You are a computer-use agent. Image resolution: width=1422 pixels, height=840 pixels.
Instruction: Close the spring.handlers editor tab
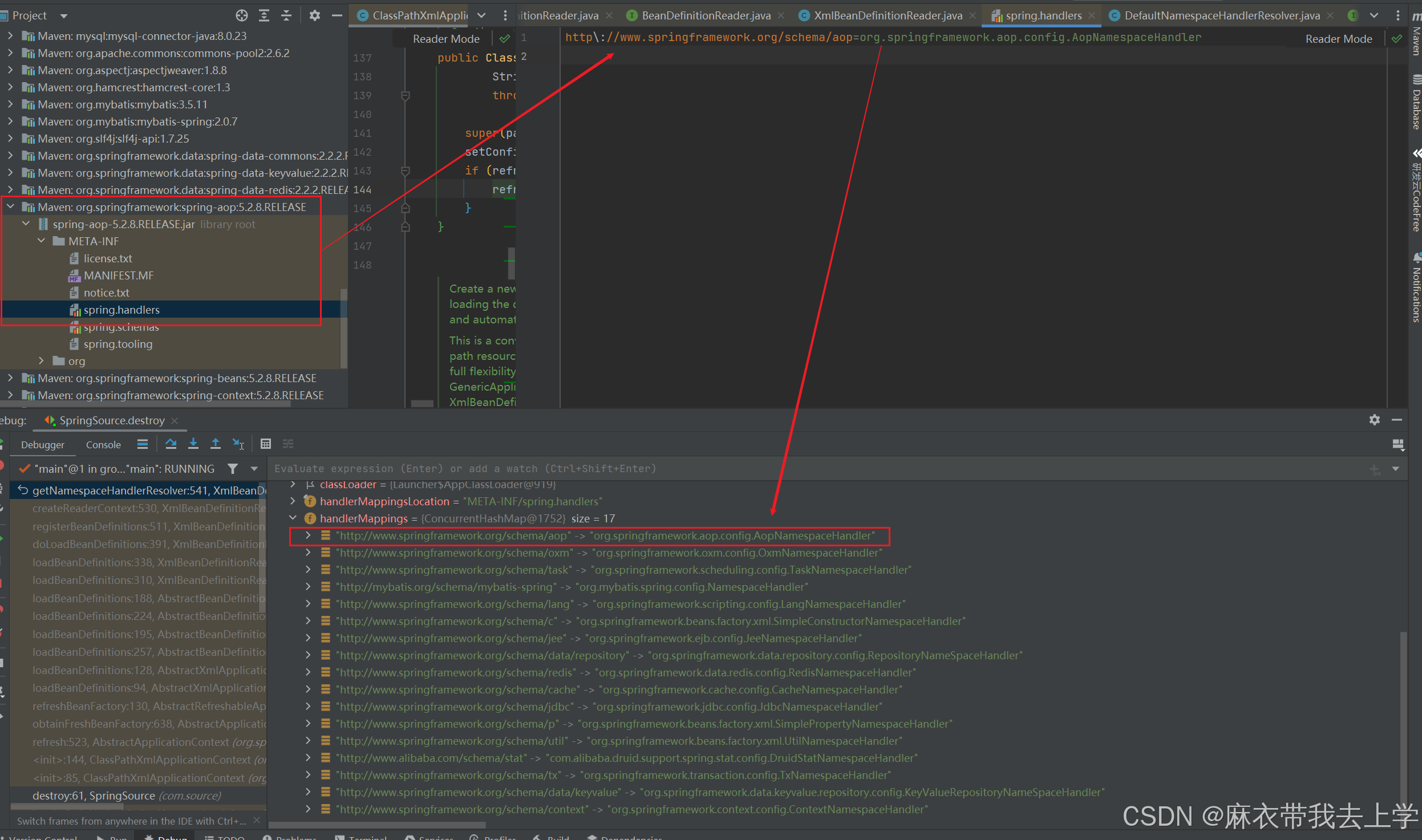point(1091,16)
